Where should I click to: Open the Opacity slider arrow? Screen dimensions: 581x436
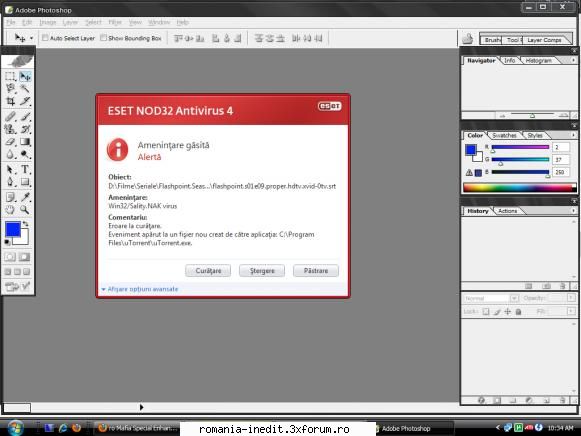click(x=571, y=298)
